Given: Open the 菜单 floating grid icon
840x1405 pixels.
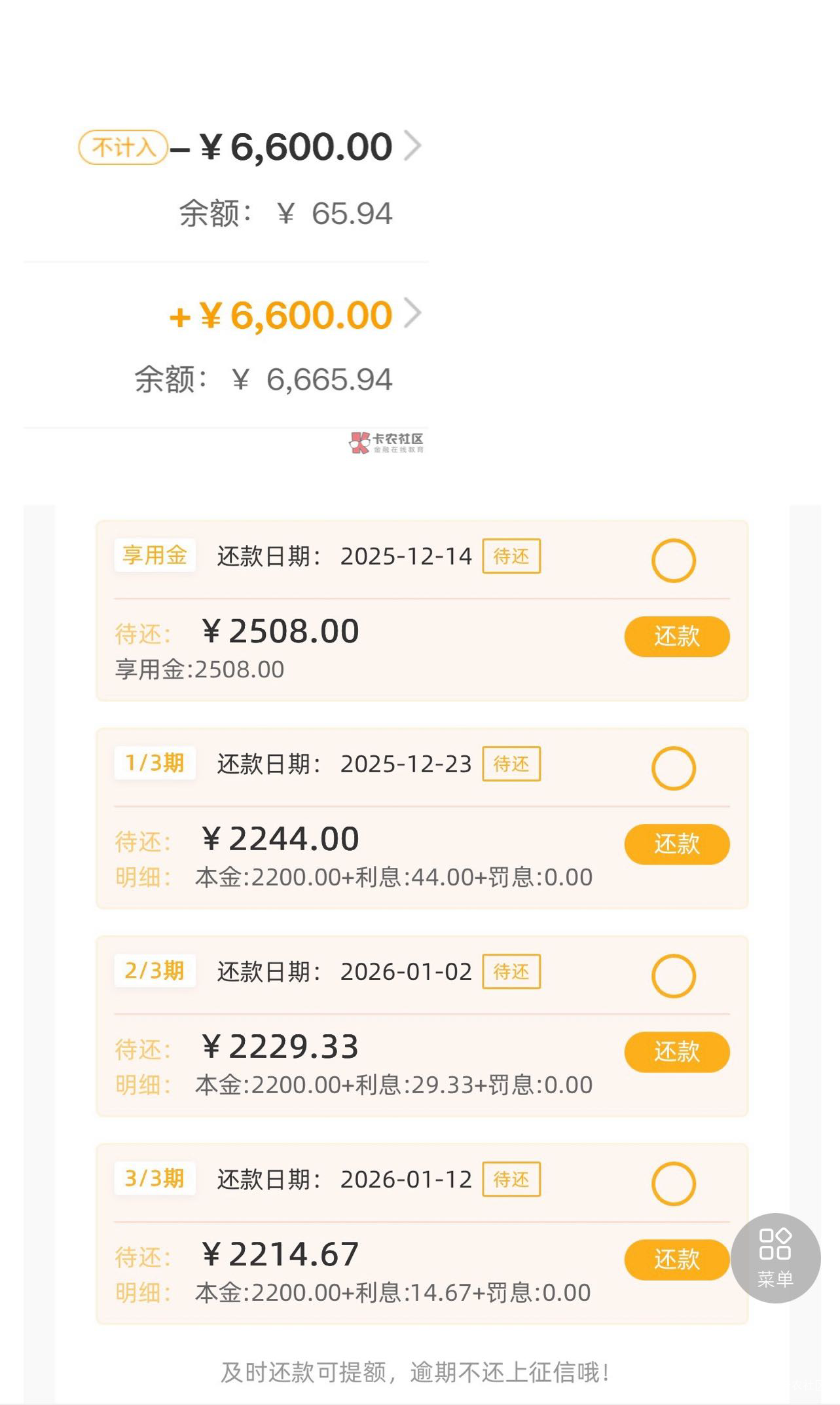Looking at the screenshot, I should click(x=775, y=1257).
